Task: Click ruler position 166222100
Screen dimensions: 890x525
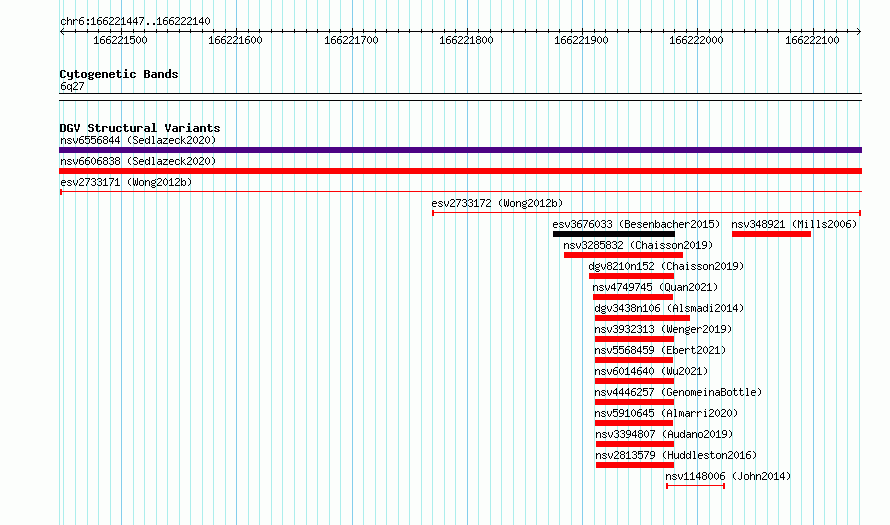Action: (812, 40)
